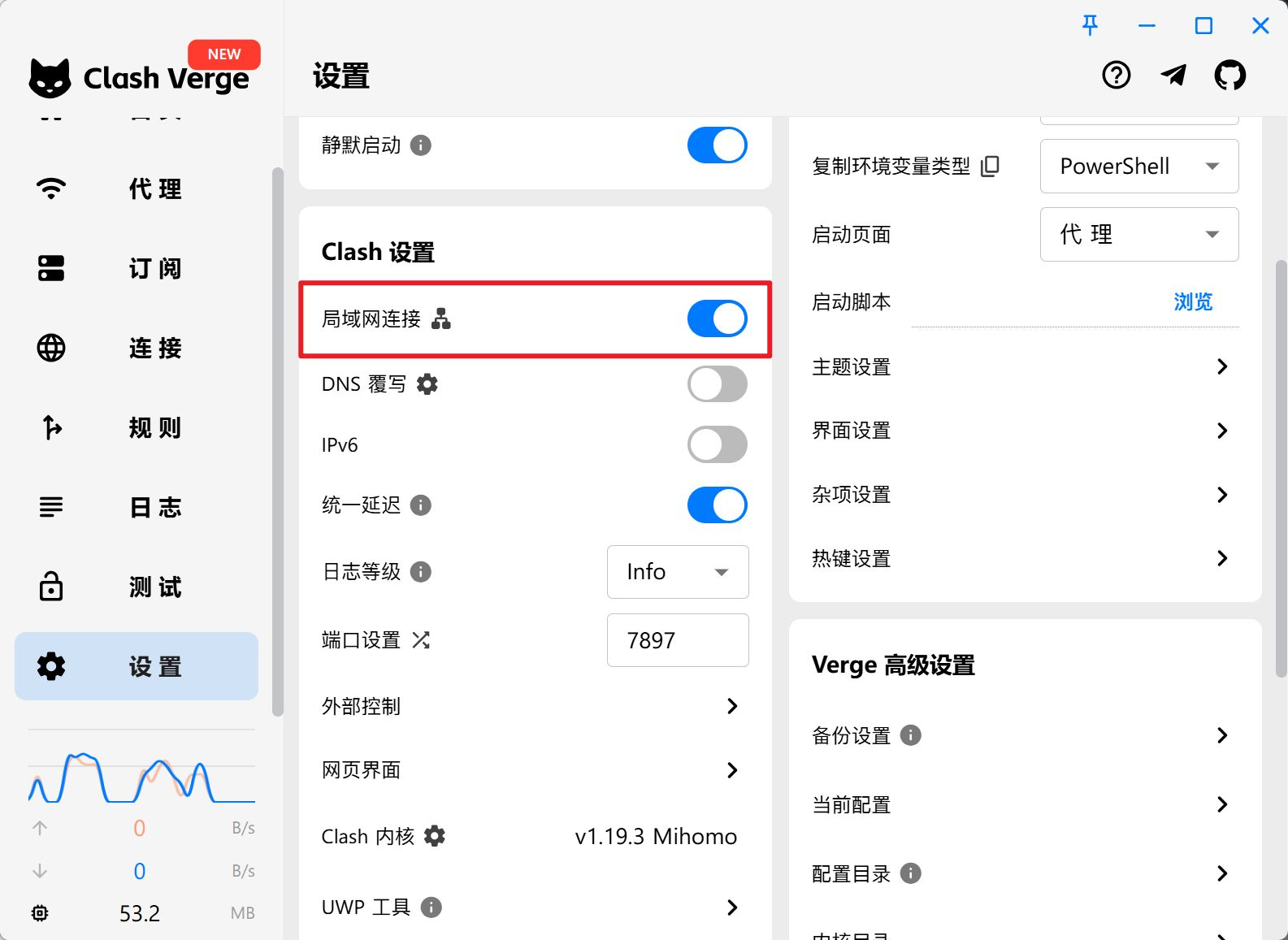1288x940 pixels.
Task: Open 杂项设置
Action: (x=1025, y=495)
